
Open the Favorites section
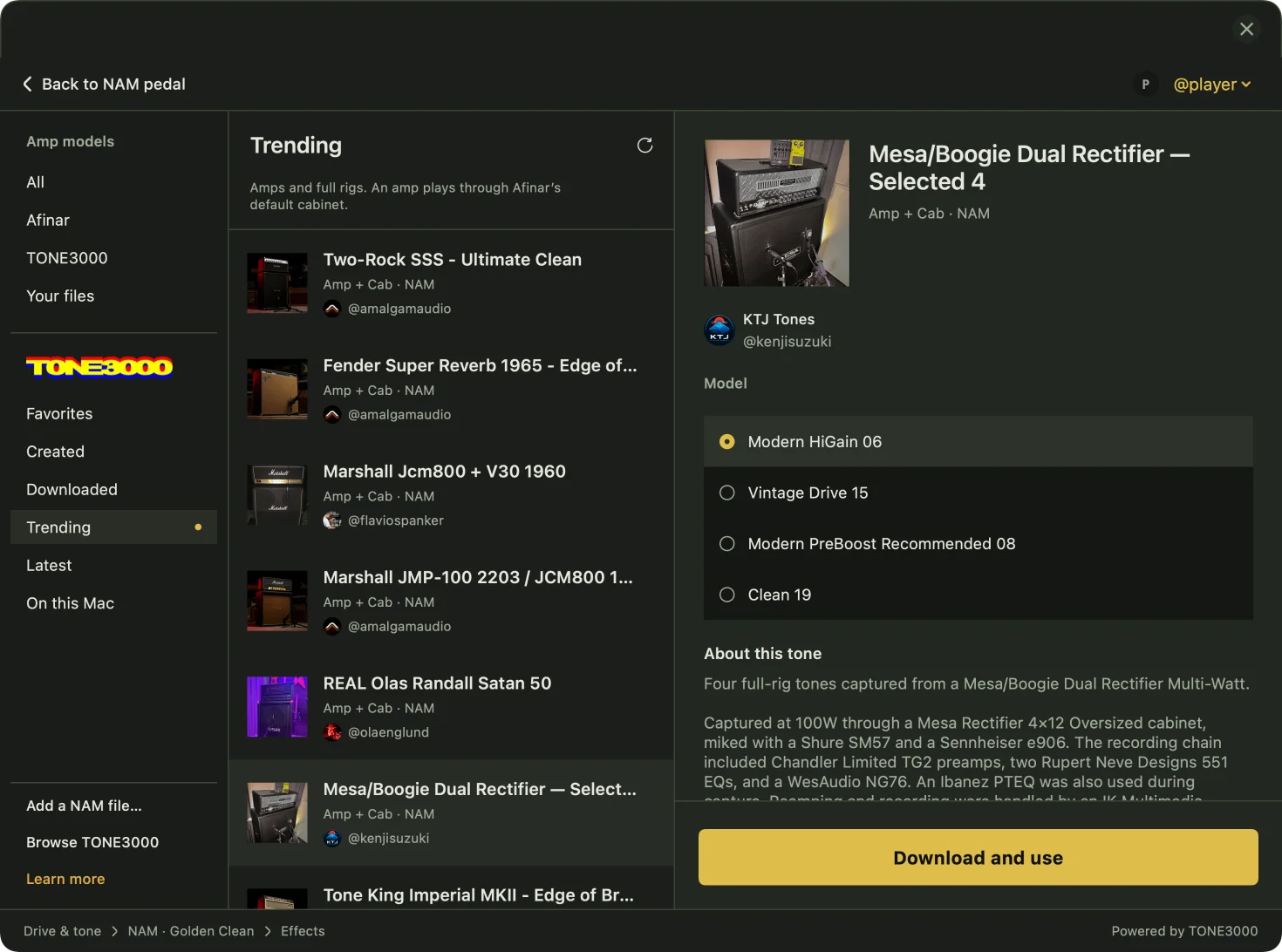[x=113, y=414]
